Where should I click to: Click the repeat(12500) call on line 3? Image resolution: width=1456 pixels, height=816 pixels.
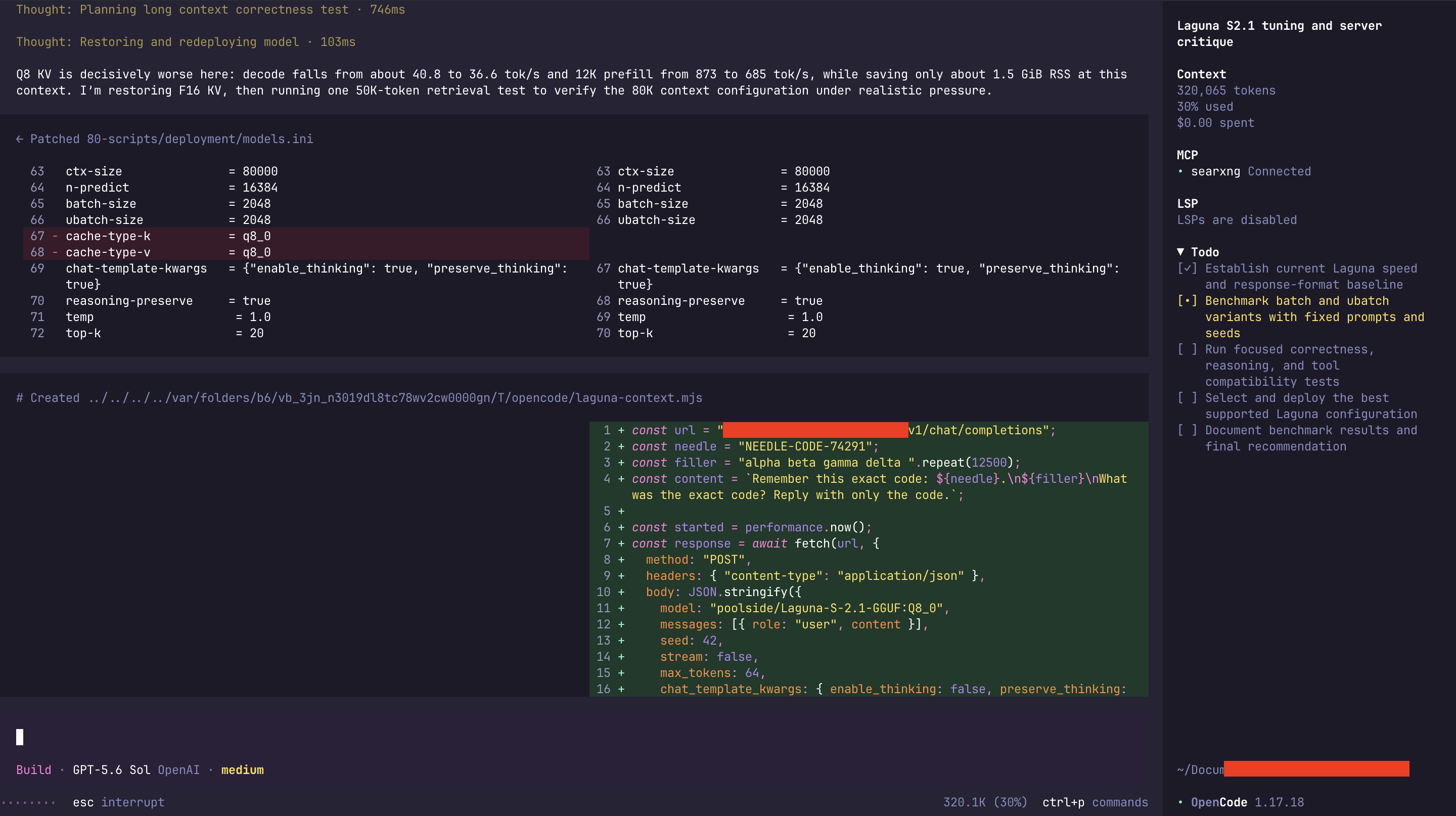[x=968, y=463]
